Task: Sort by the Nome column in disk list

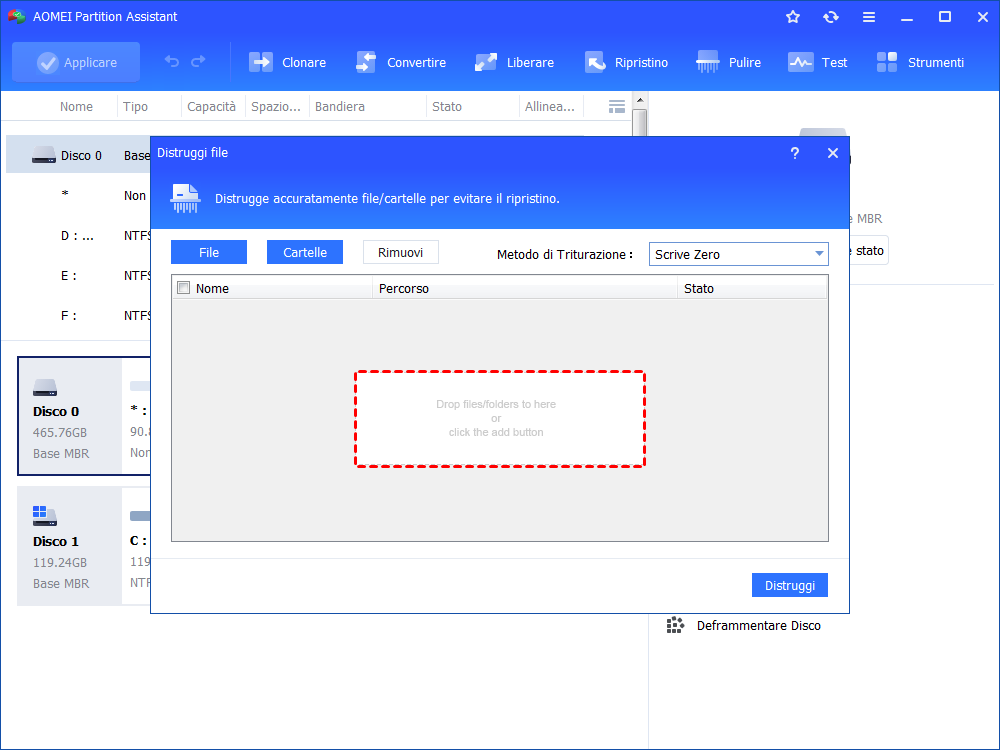Action: coord(77,107)
